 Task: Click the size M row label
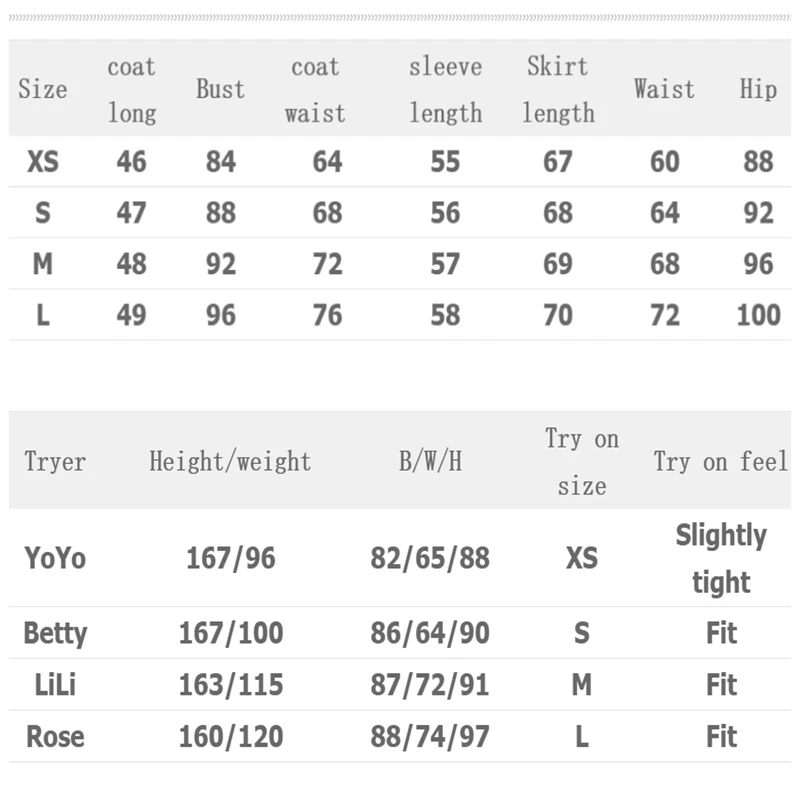click(43, 264)
